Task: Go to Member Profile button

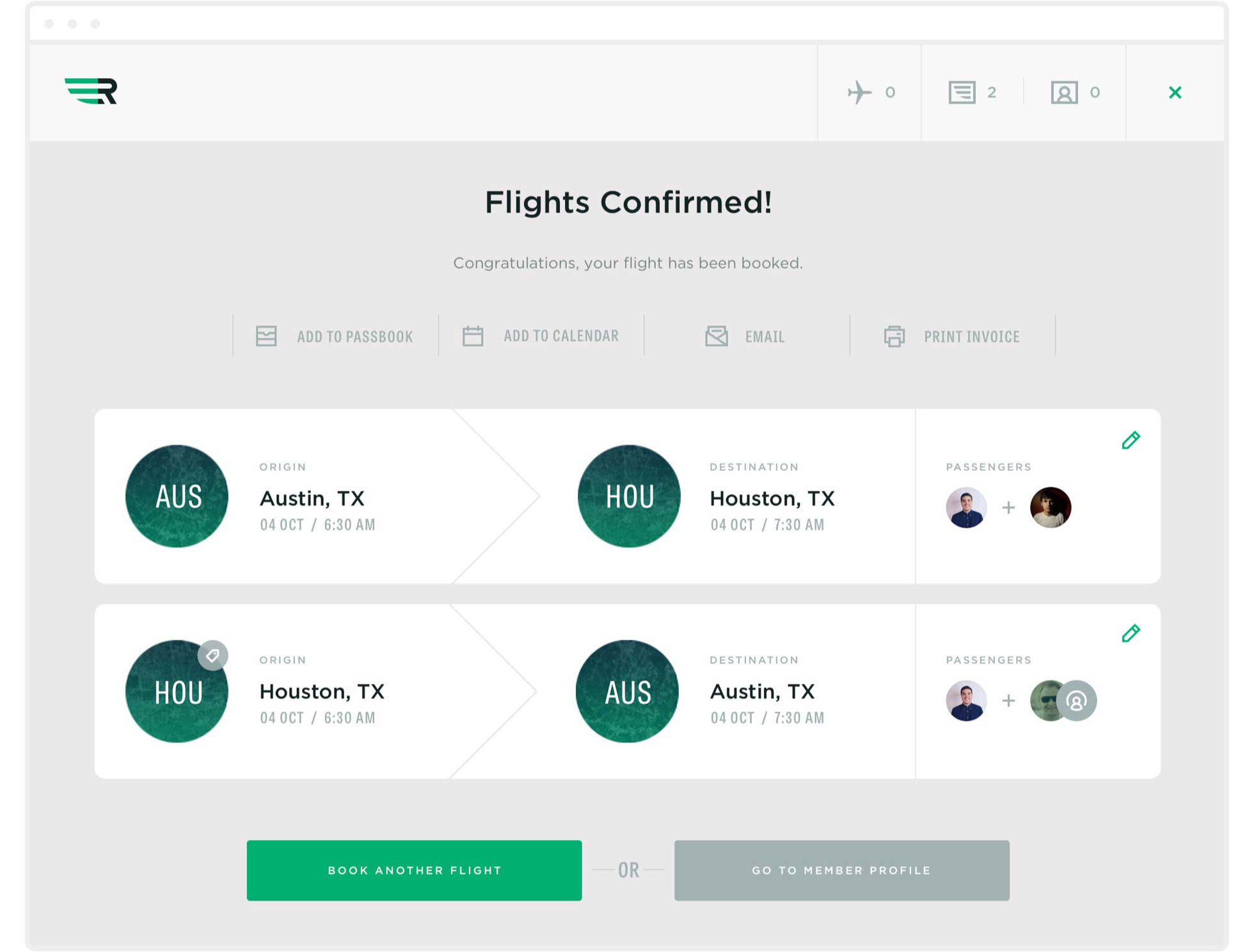Action: 841,870
